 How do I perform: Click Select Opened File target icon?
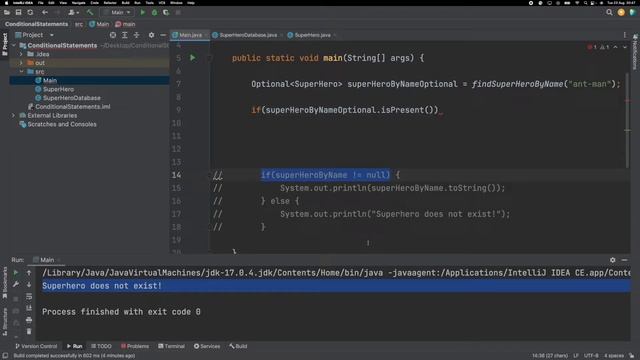point(113,35)
